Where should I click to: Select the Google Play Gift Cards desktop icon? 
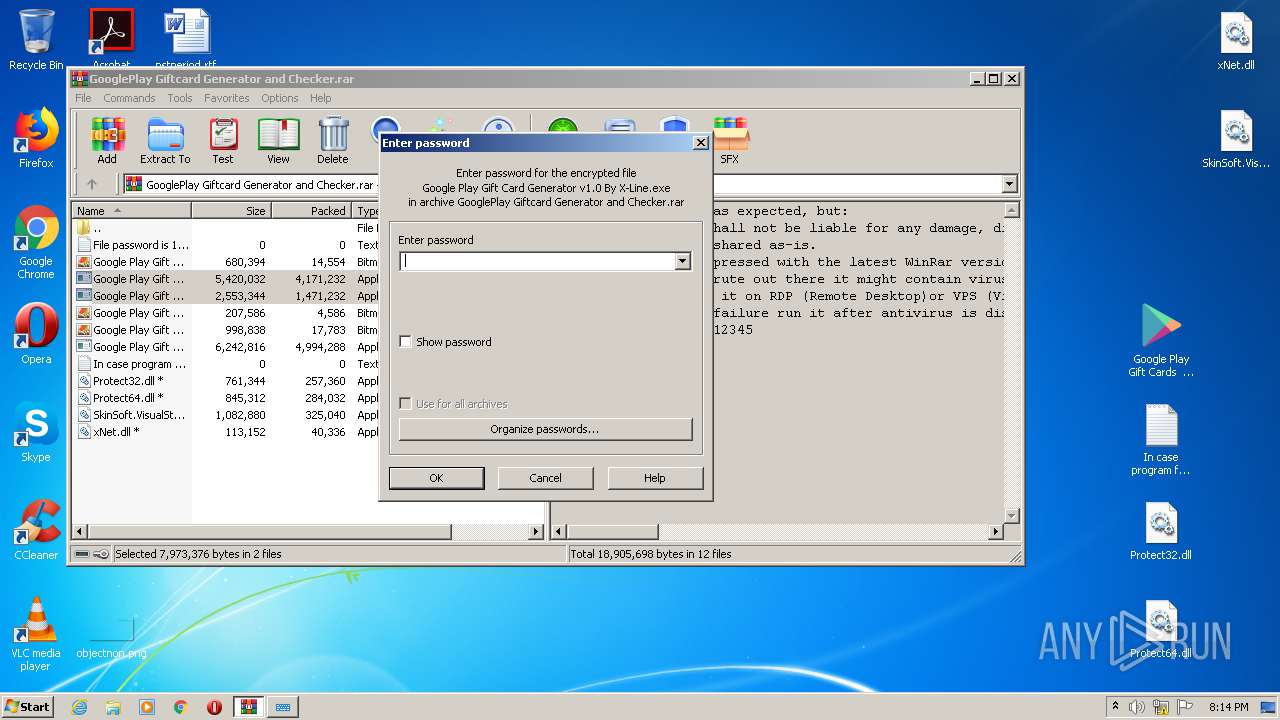(x=1161, y=341)
